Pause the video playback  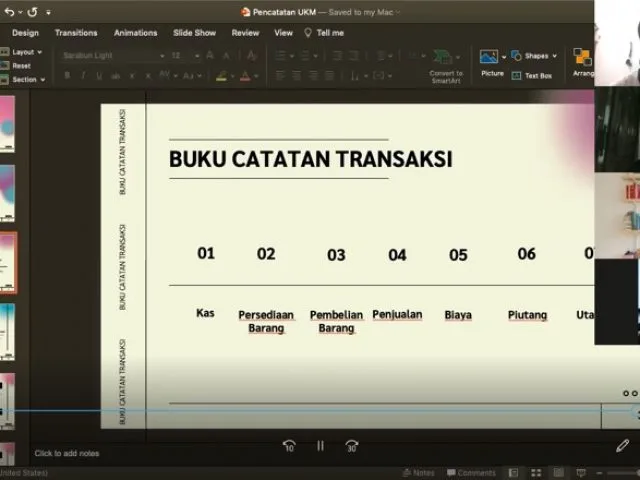coord(320,446)
